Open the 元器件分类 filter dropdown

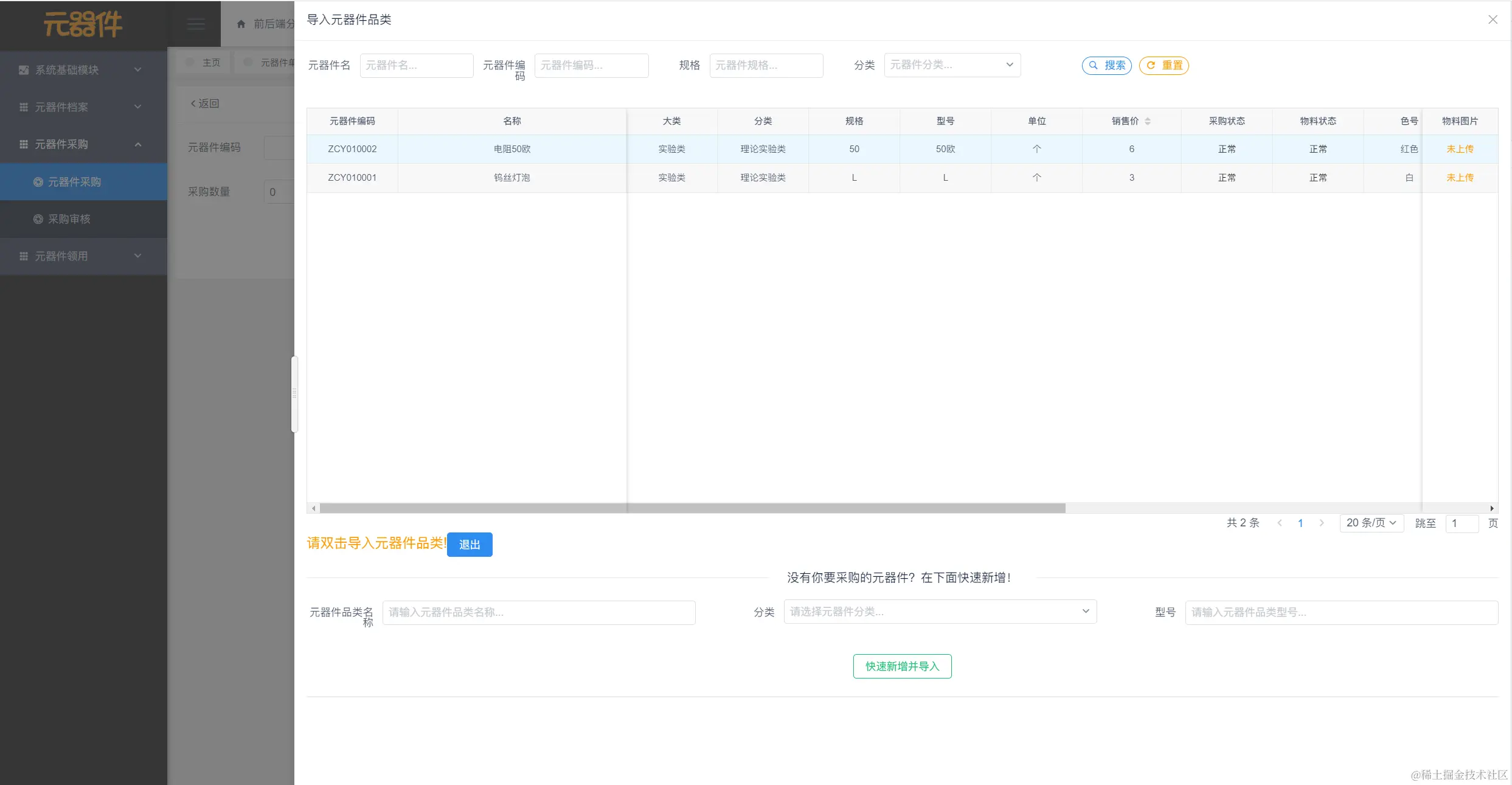[x=952, y=65]
